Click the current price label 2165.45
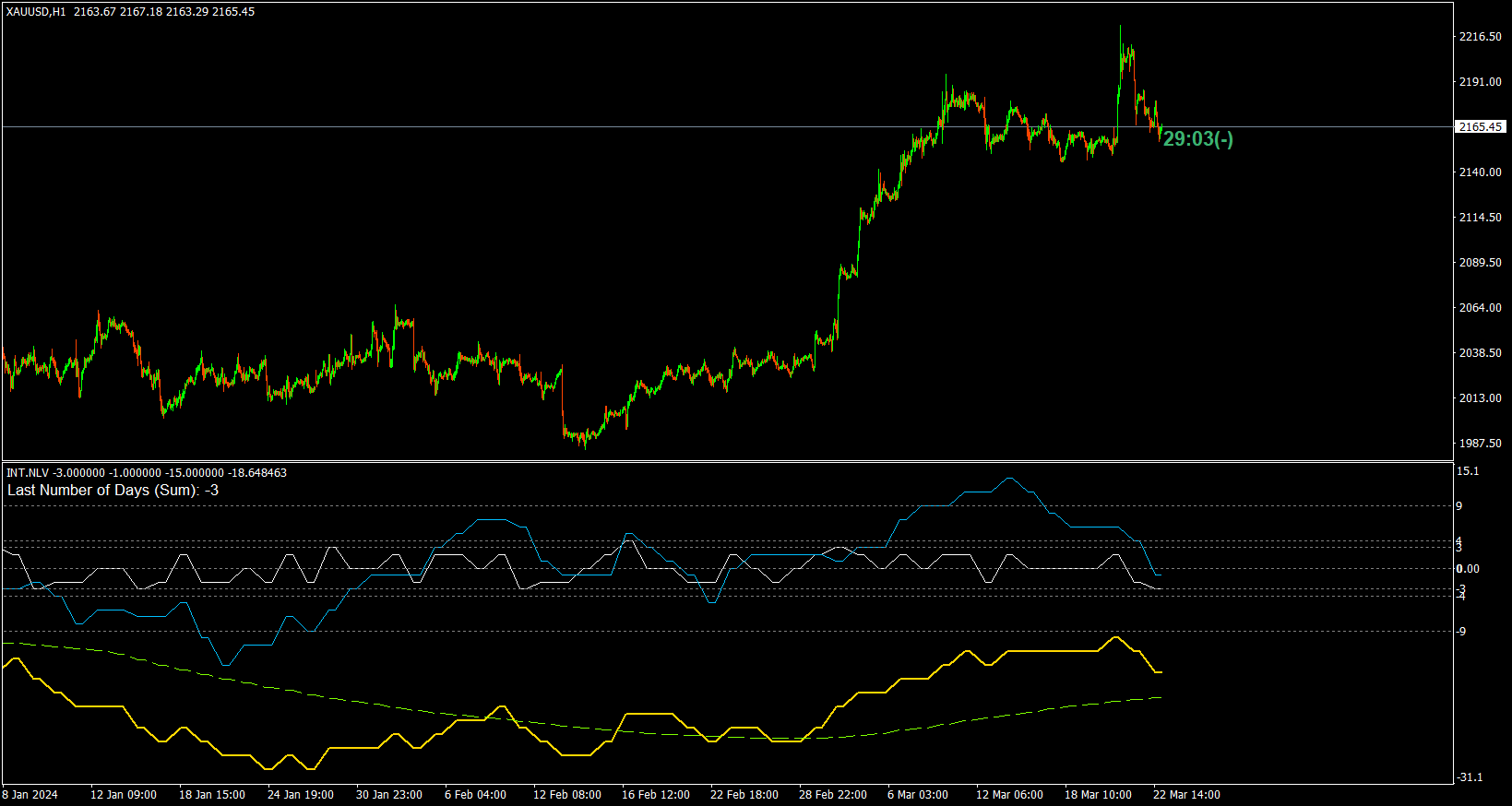1512x806 pixels. 1481,126
